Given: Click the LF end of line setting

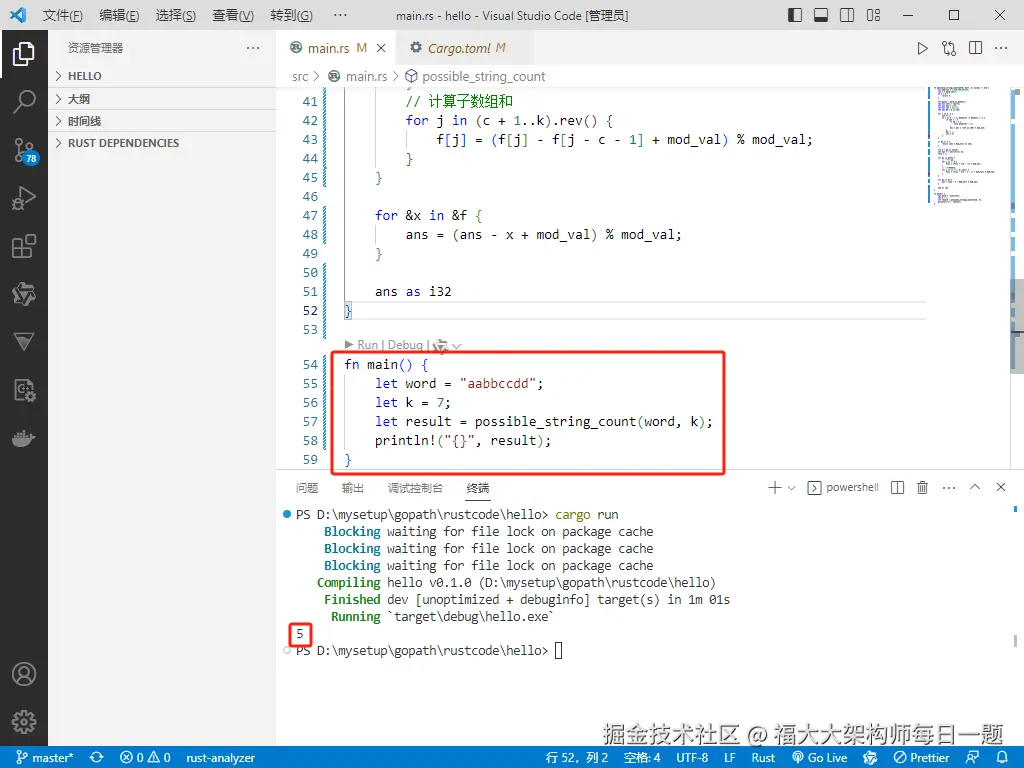Looking at the screenshot, I should [x=730, y=758].
